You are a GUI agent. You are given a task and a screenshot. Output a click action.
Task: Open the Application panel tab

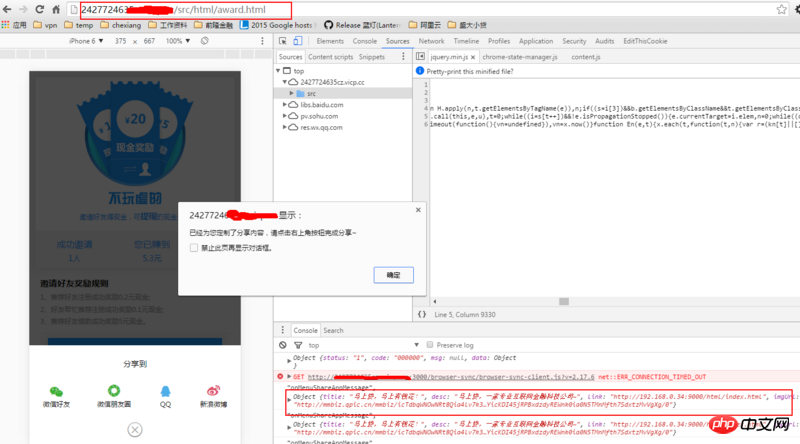pyautogui.click(x=536, y=41)
